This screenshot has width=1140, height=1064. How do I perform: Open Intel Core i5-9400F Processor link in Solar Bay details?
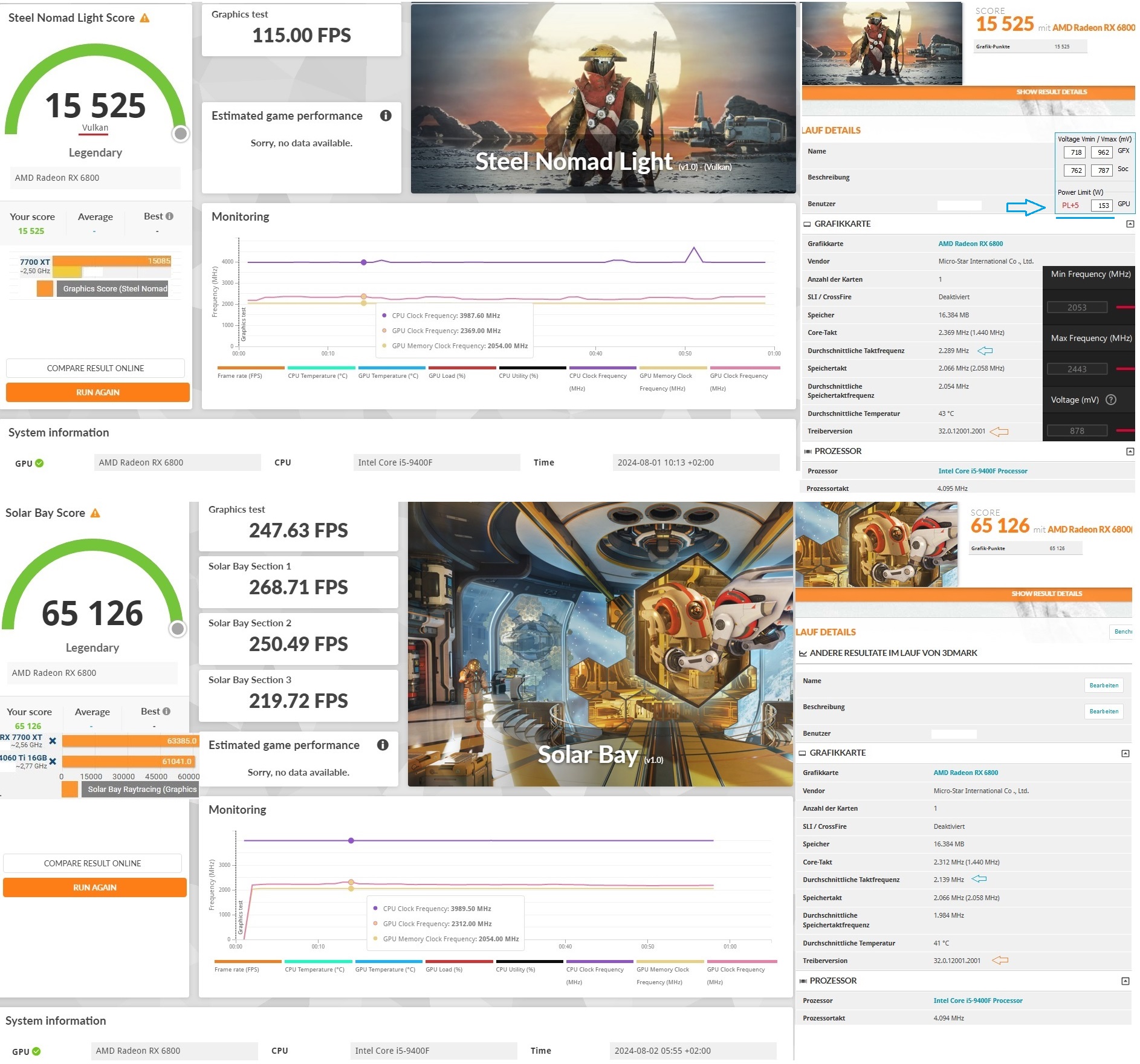click(977, 1001)
